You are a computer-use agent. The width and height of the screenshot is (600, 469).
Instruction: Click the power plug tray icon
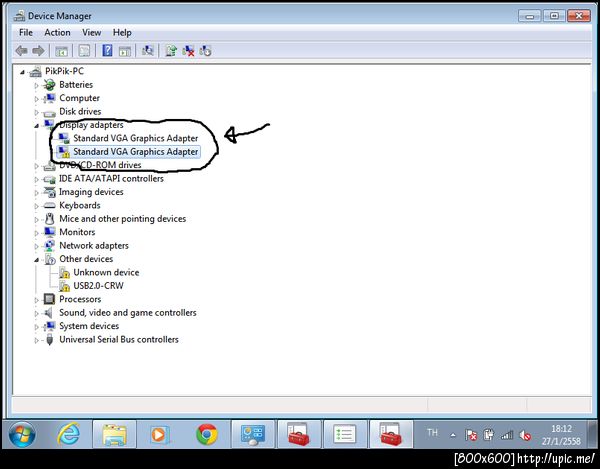click(x=489, y=435)
